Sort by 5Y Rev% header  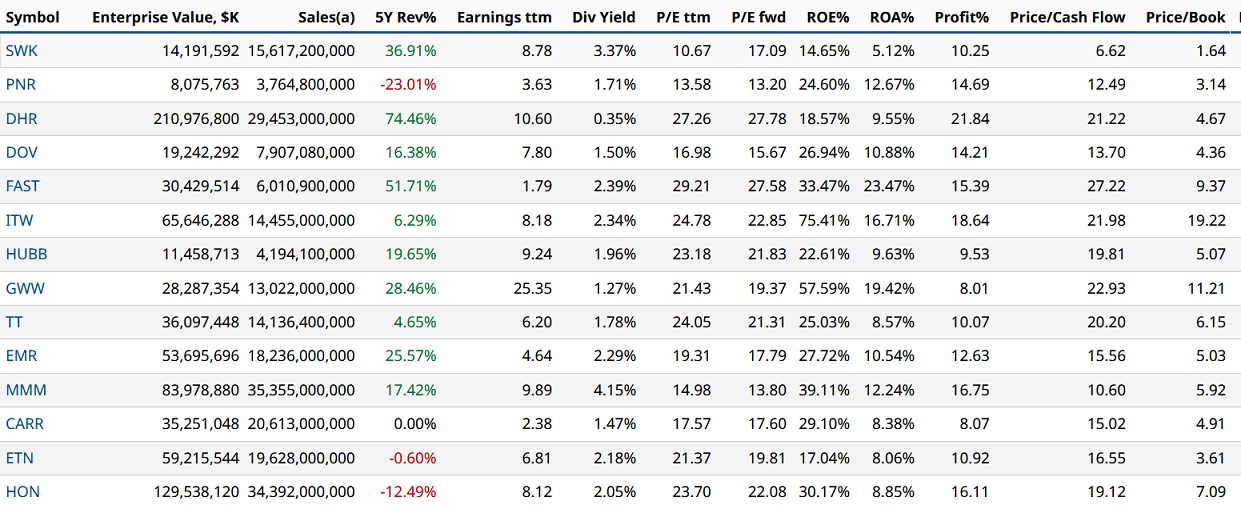[405, 17]
